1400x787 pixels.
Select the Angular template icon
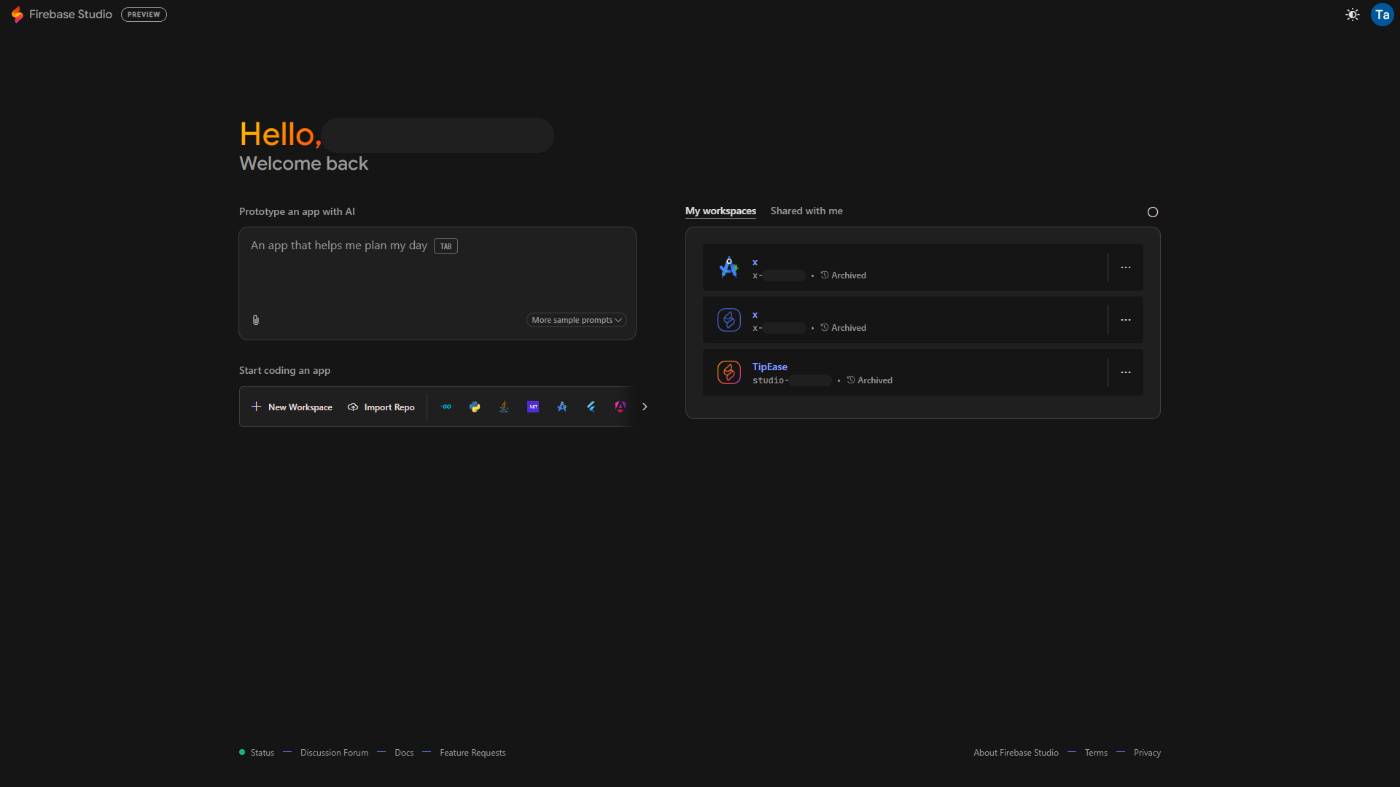[620, 407]
